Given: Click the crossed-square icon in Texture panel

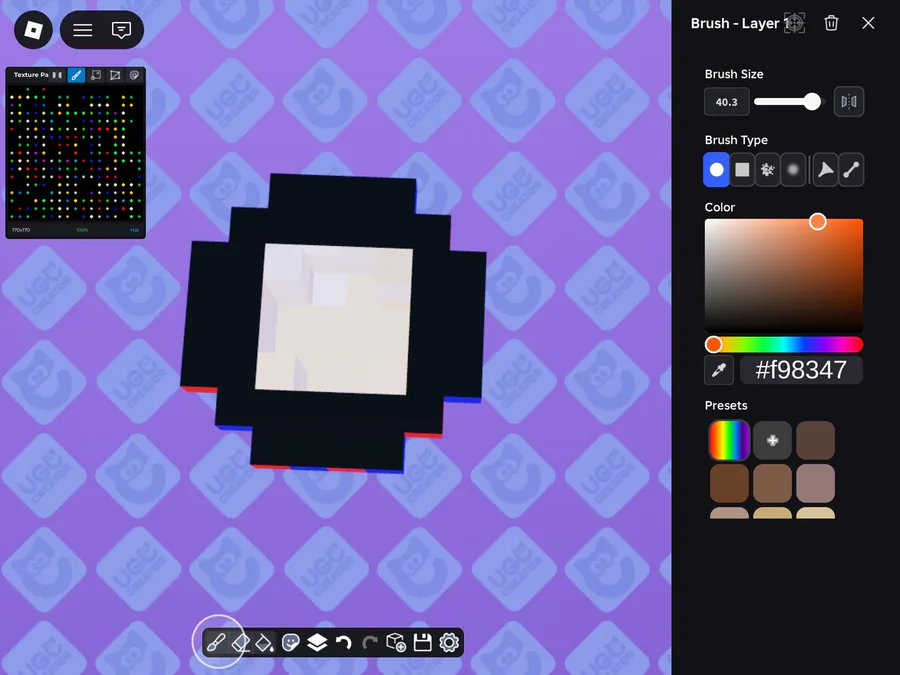Looking at the screenshot, I should [115, 75].
